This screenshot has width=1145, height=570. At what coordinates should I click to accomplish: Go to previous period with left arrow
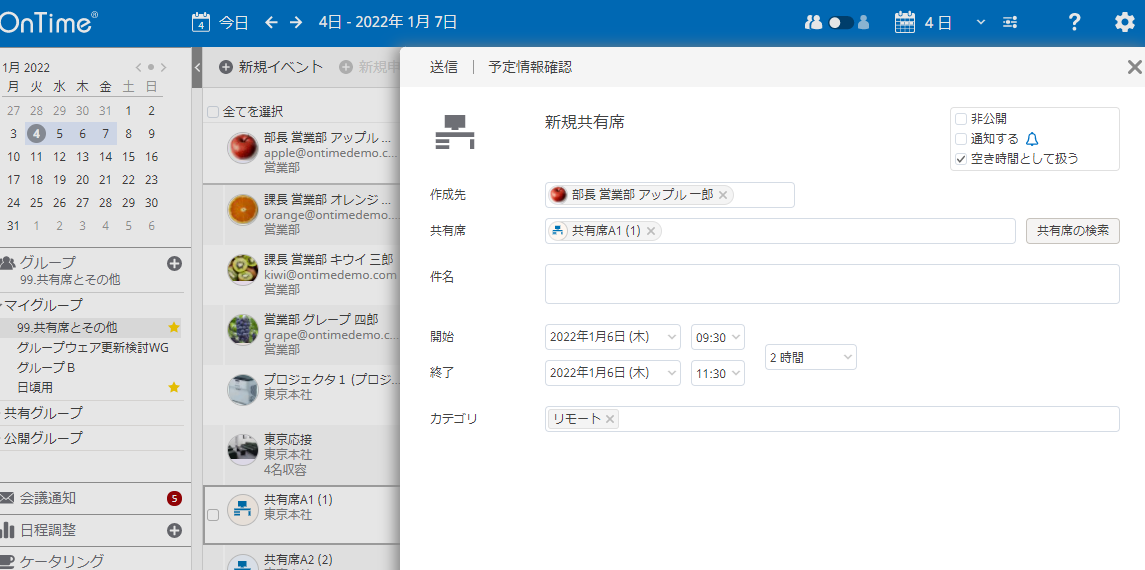[x=271, y=23]
